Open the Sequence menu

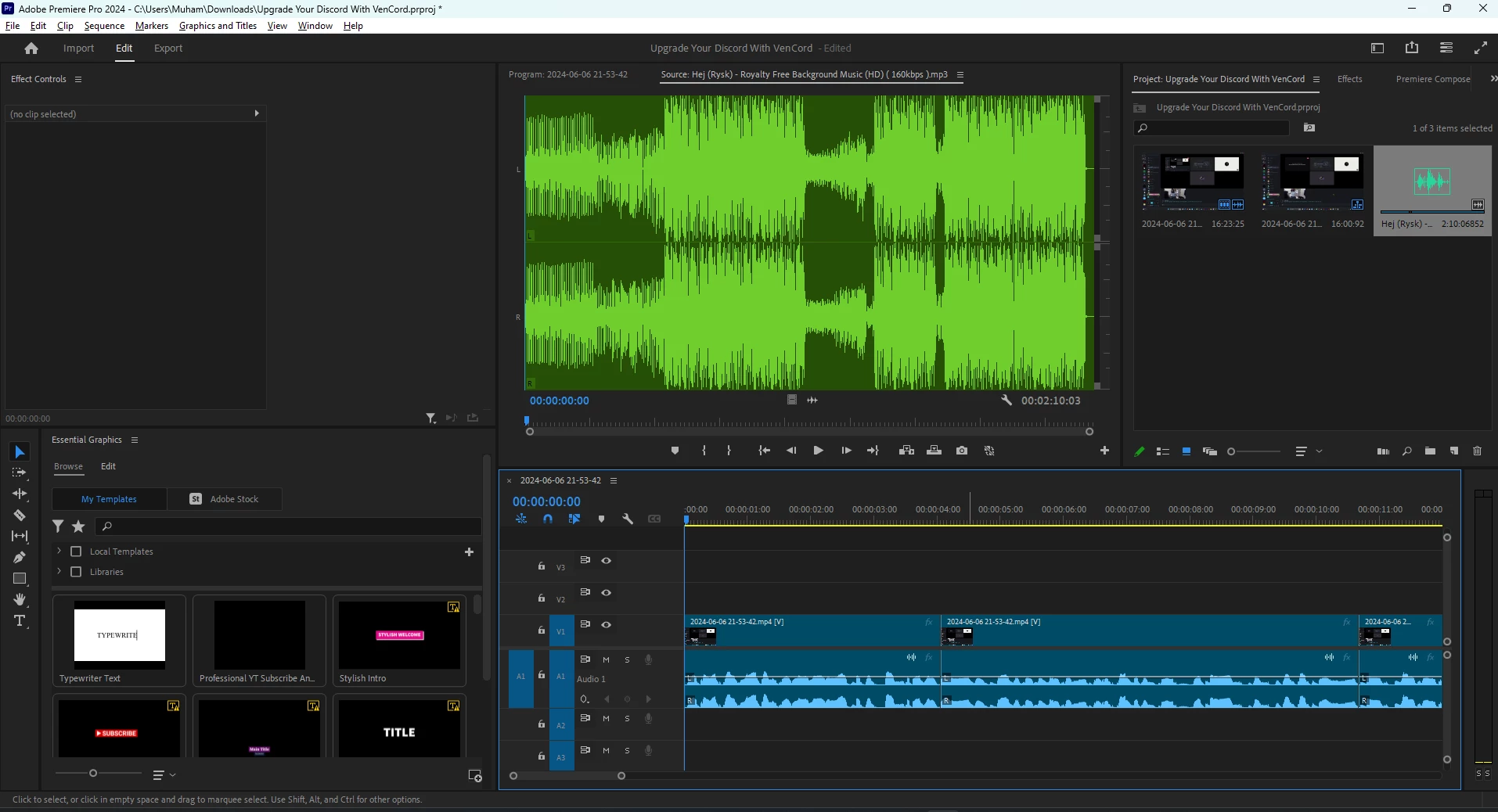click(104, 26)
